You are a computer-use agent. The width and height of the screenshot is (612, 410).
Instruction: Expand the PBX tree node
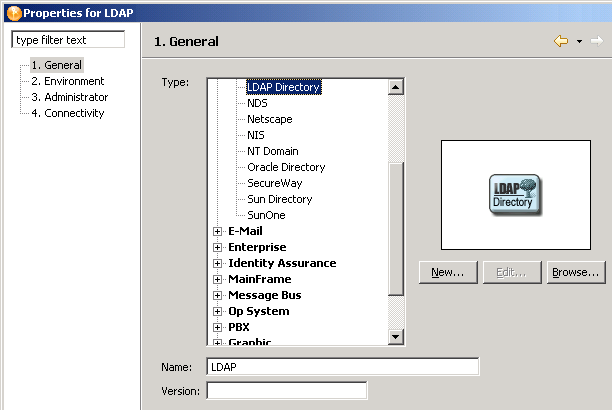coord(217,328)
